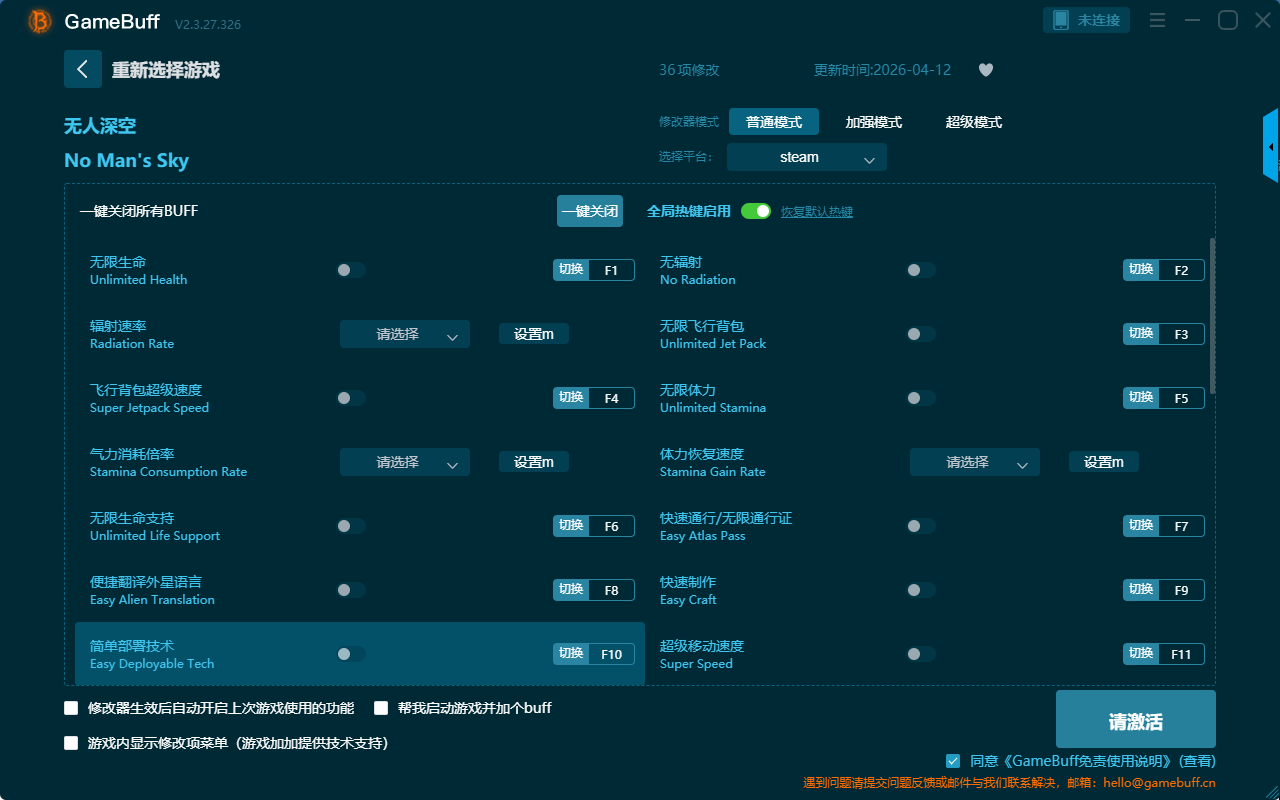This screenshot has width=1280, height=800.
Task: Expand the Stamina Gain Rate dropdown
Action: click(975, 462)
